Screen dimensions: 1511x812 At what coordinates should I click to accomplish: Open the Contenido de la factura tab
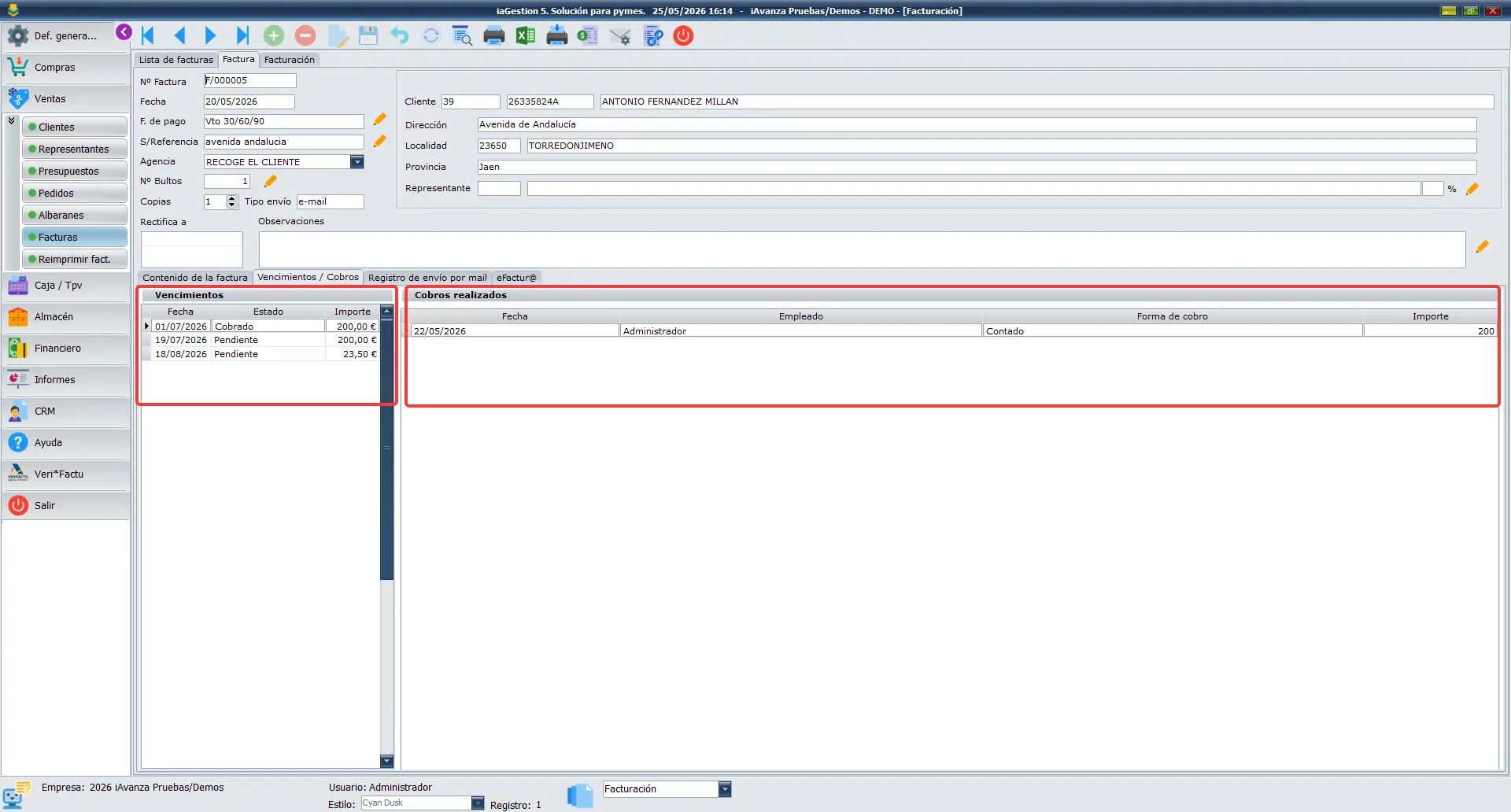[x=195, y=278]
